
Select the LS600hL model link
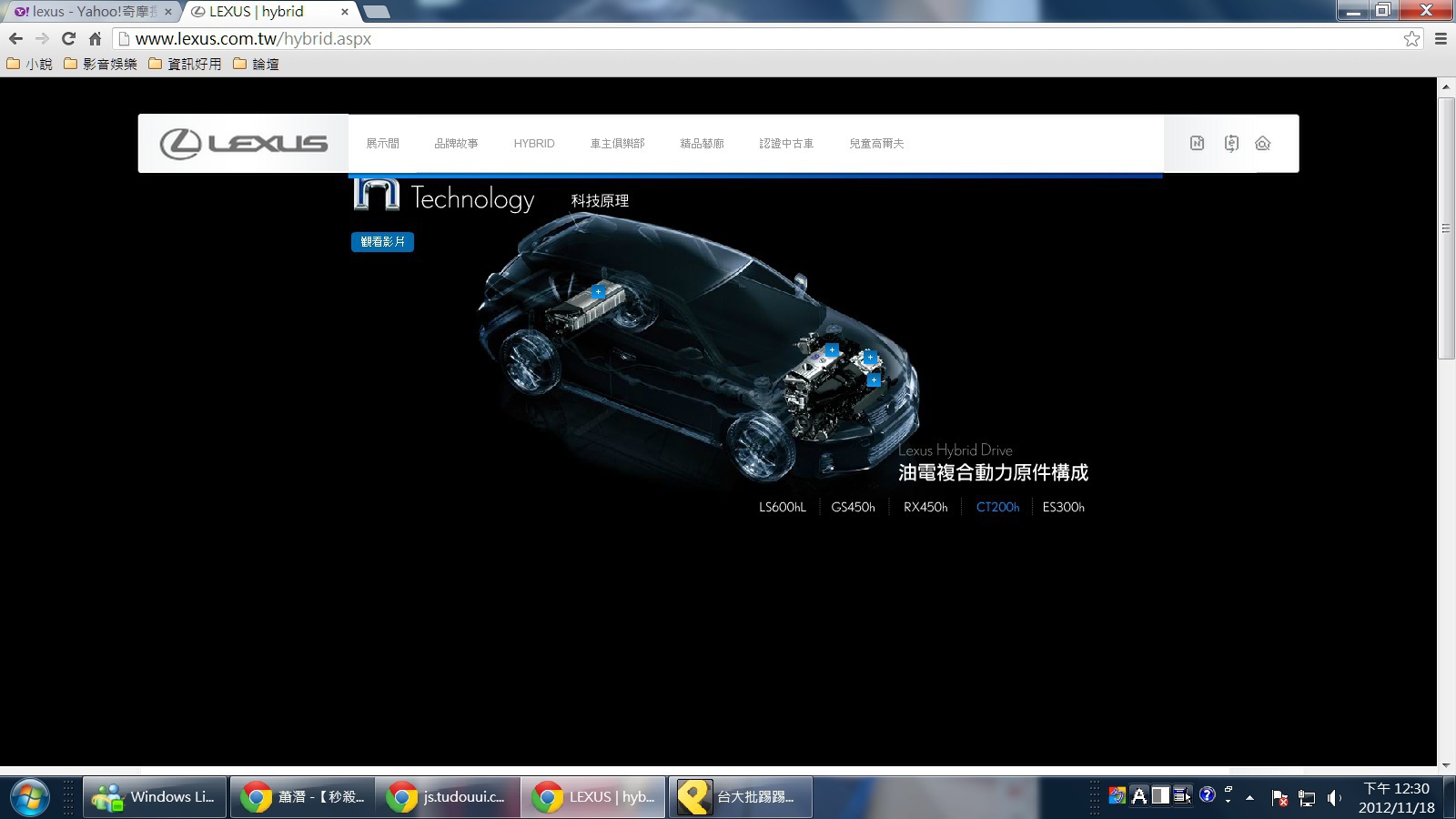[782, 508]
